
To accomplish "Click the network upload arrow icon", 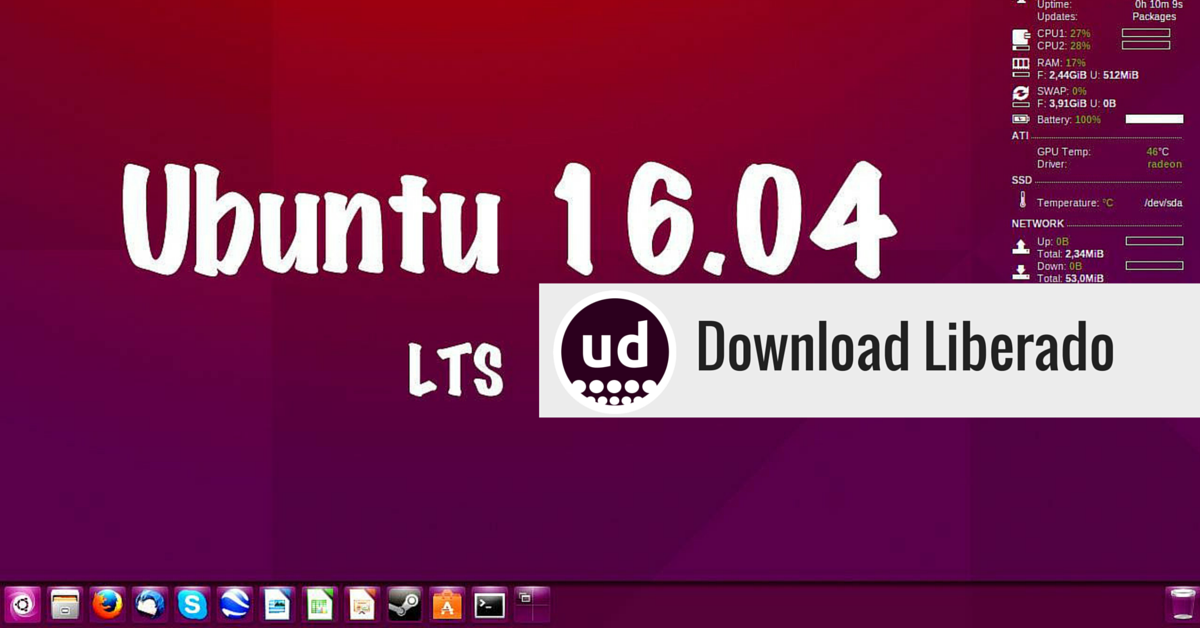I will point(1021,247).
